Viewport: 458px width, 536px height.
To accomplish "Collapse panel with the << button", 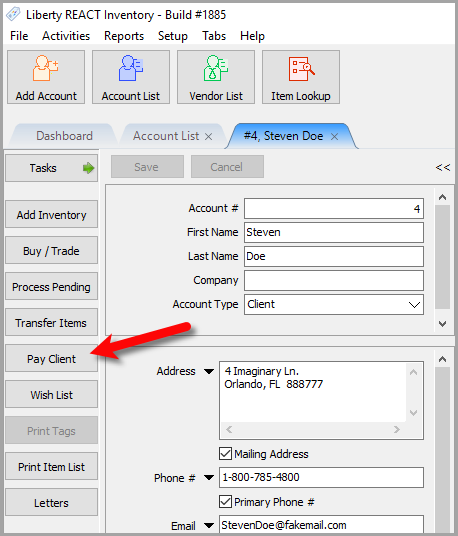I will (x=443, y=167).
